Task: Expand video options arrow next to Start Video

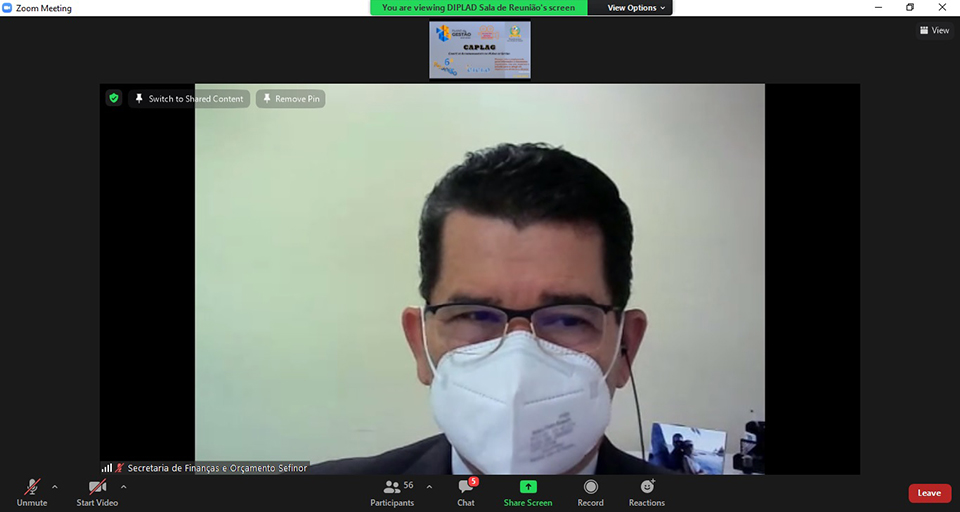Action: (x=127, y=487)
